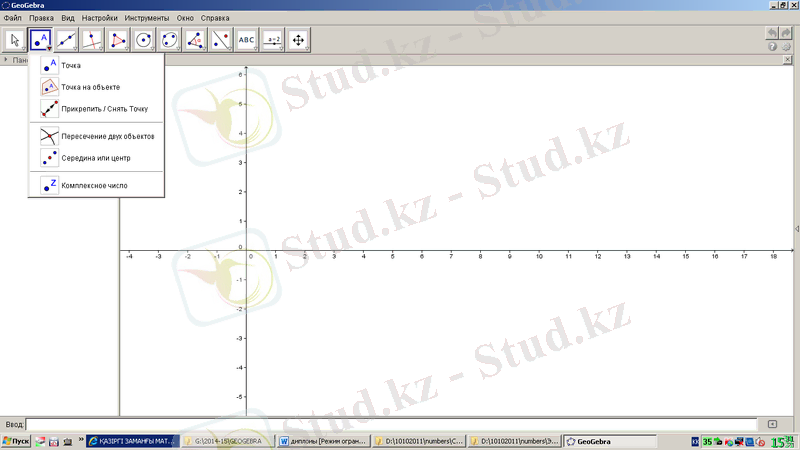The width and height of the screenshot is (800, 450).
Task: Select the Ellipse conic tool
Action: (169, 40)
